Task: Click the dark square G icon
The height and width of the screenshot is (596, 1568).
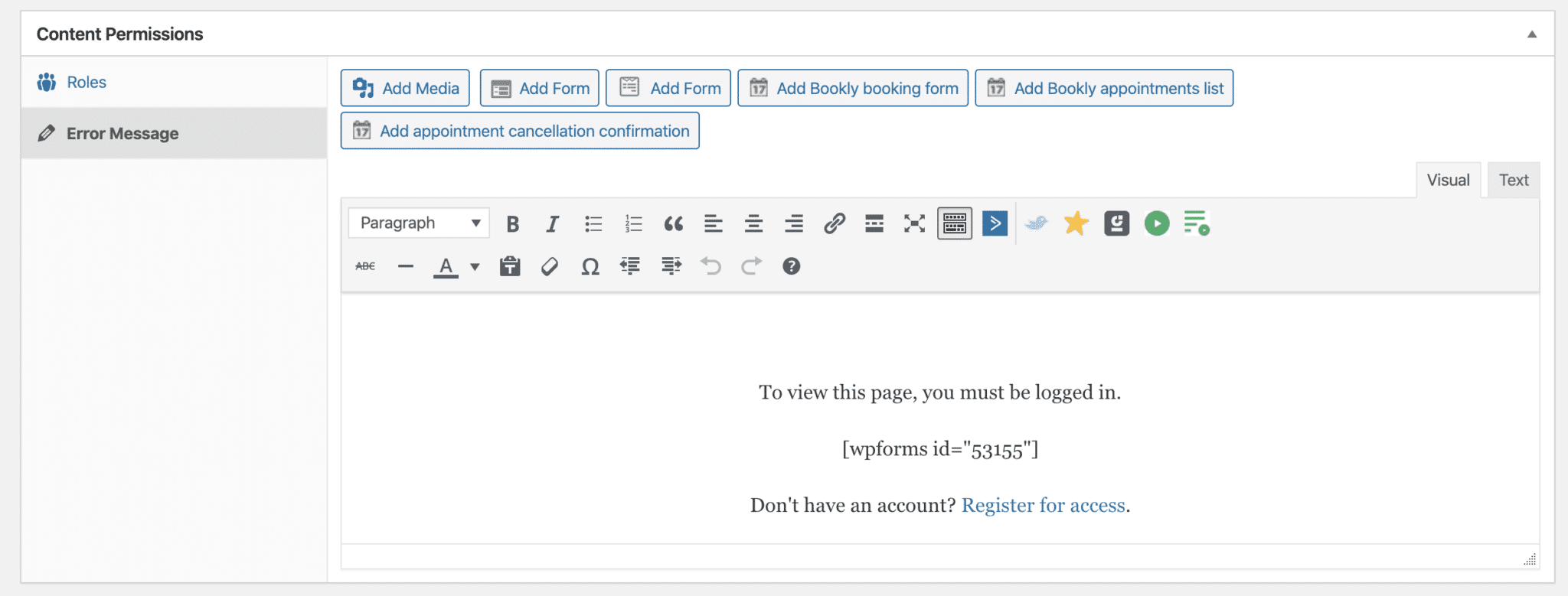Action: 1116,223
